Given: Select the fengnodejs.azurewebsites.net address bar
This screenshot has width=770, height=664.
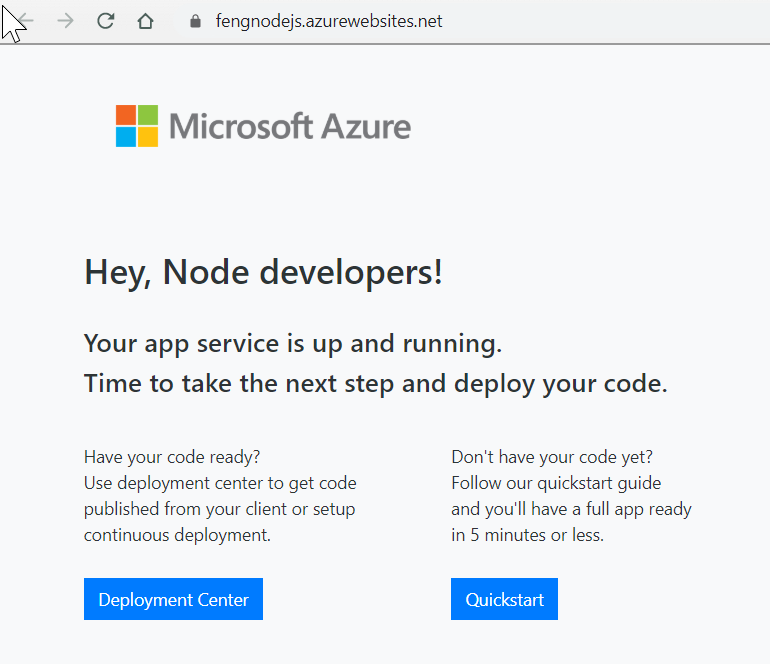Looking at the screenshot, I should (x=329, y=21).
